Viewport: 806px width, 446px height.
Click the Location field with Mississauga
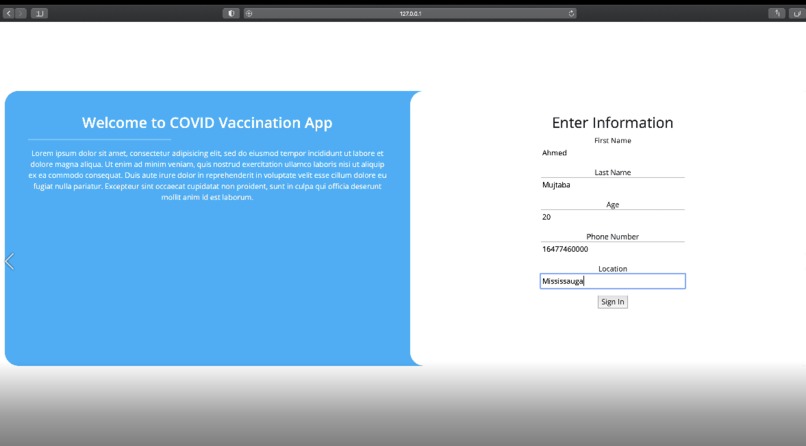click(612, 281)
